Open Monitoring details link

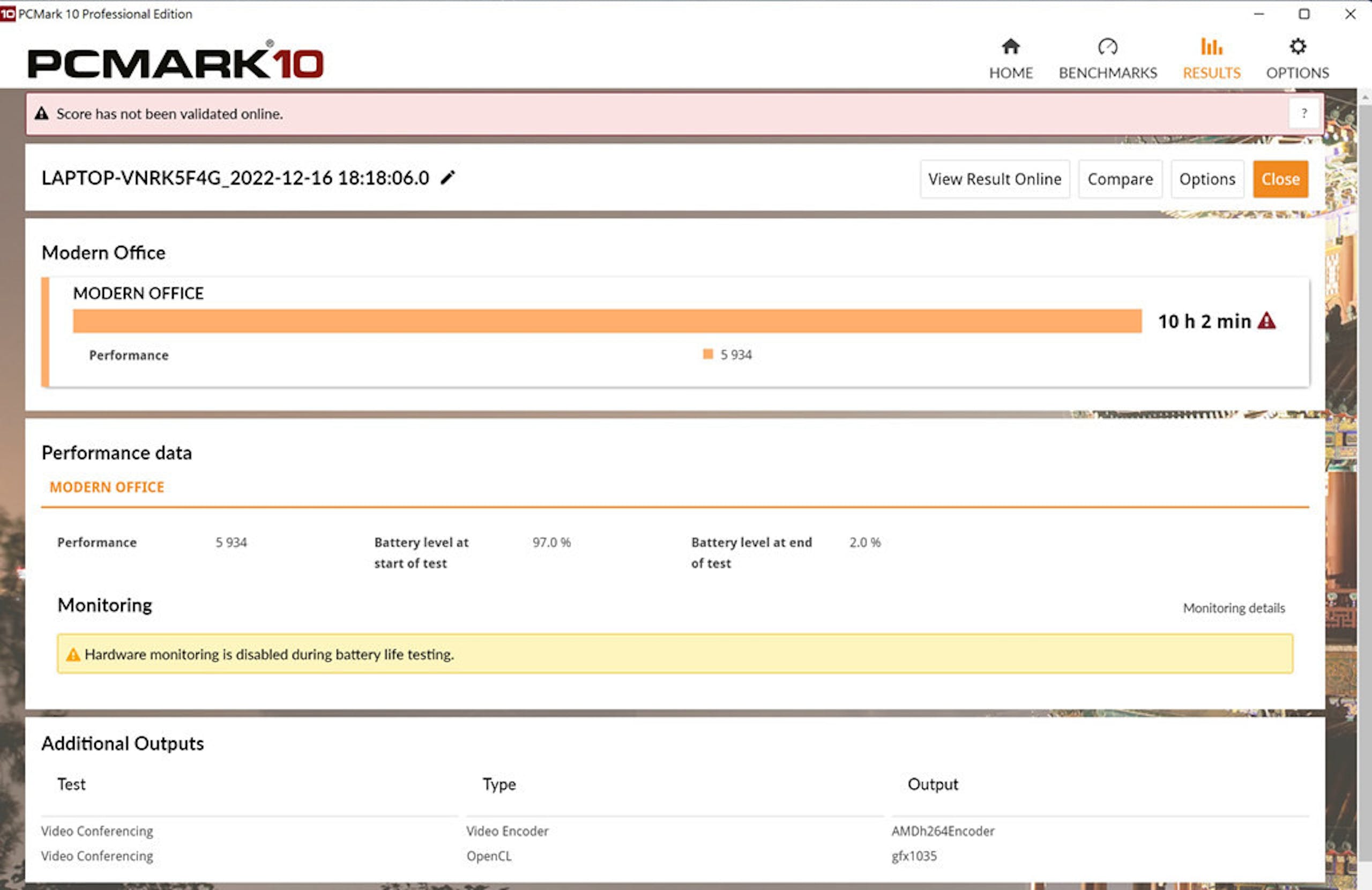(1234, 608)
